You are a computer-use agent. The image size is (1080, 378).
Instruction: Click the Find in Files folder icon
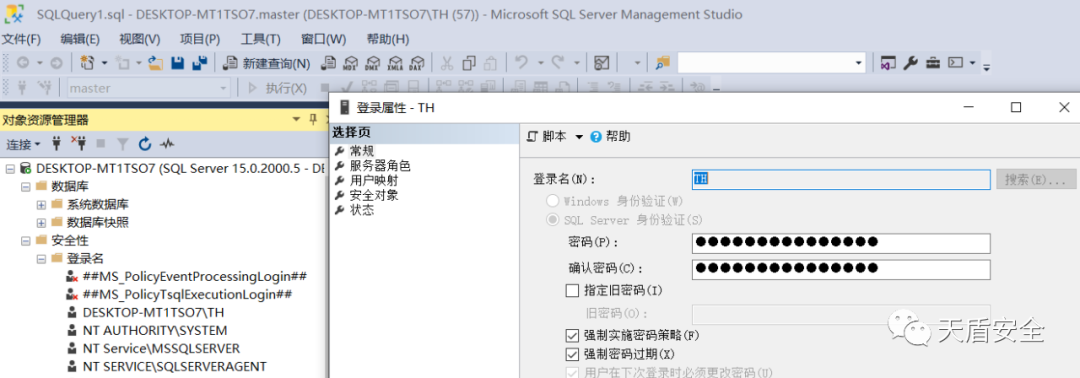[x=663, y=63]
